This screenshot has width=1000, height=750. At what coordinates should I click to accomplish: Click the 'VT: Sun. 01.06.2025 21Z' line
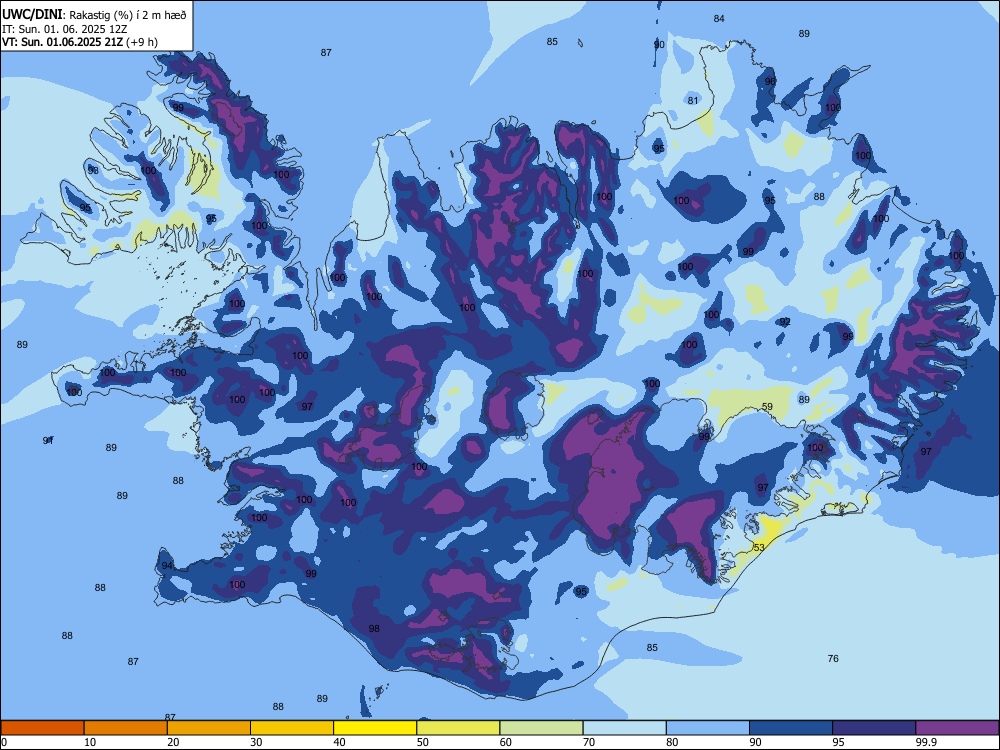pyautogui.click(x=62, y=42)
